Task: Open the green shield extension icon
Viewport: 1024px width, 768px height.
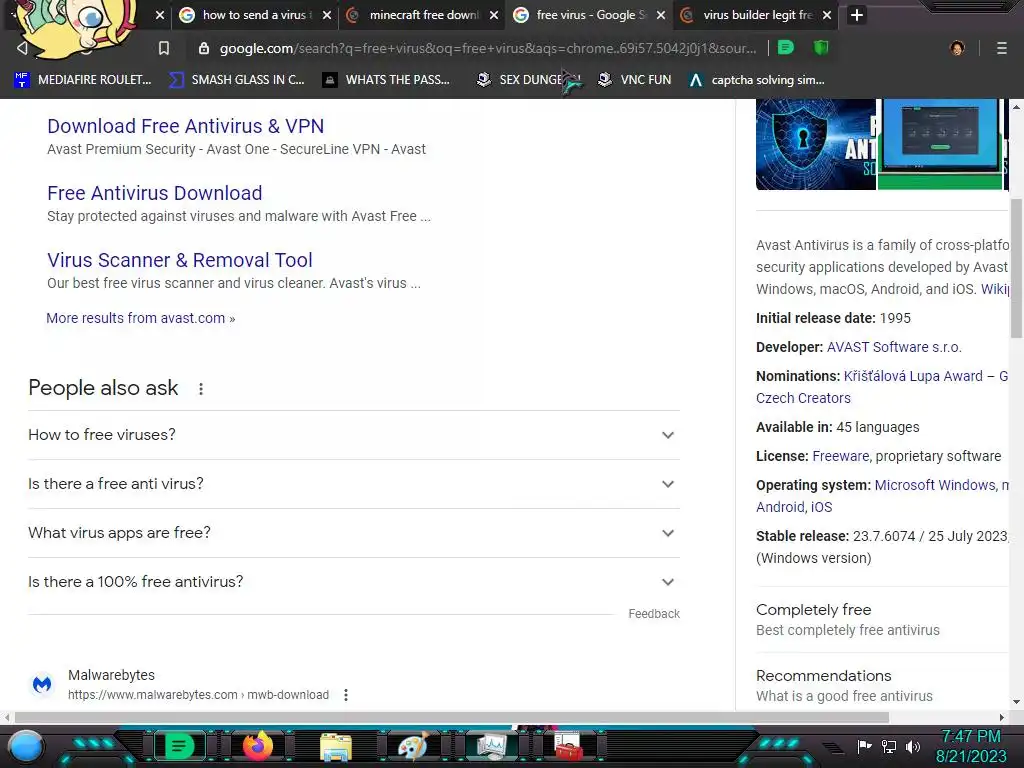Action: 821,48
